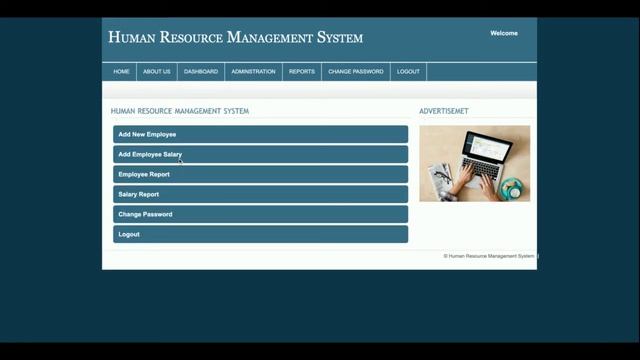The width and height of the screenshot is (640, 360).
Task: Click the laptop advertisement image
Action: [x=475, y=163]
